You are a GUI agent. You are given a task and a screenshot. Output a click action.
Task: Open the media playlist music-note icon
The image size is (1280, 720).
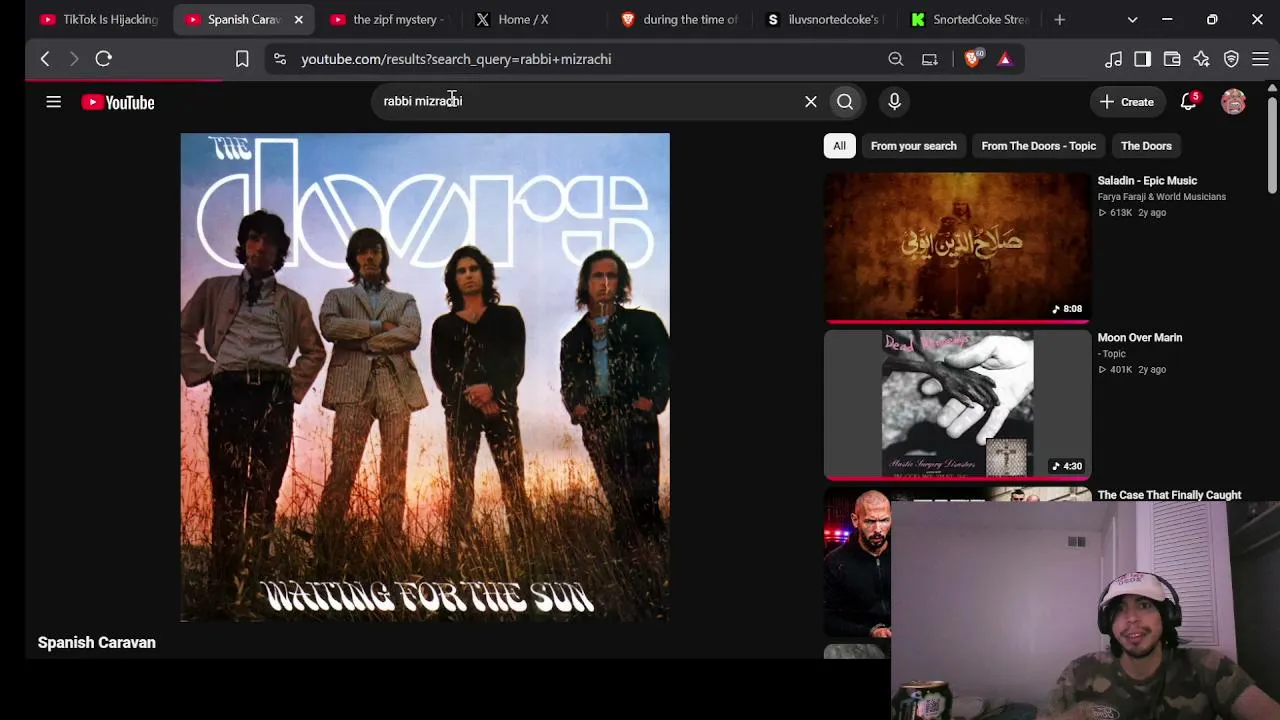tap(1113, 59)
